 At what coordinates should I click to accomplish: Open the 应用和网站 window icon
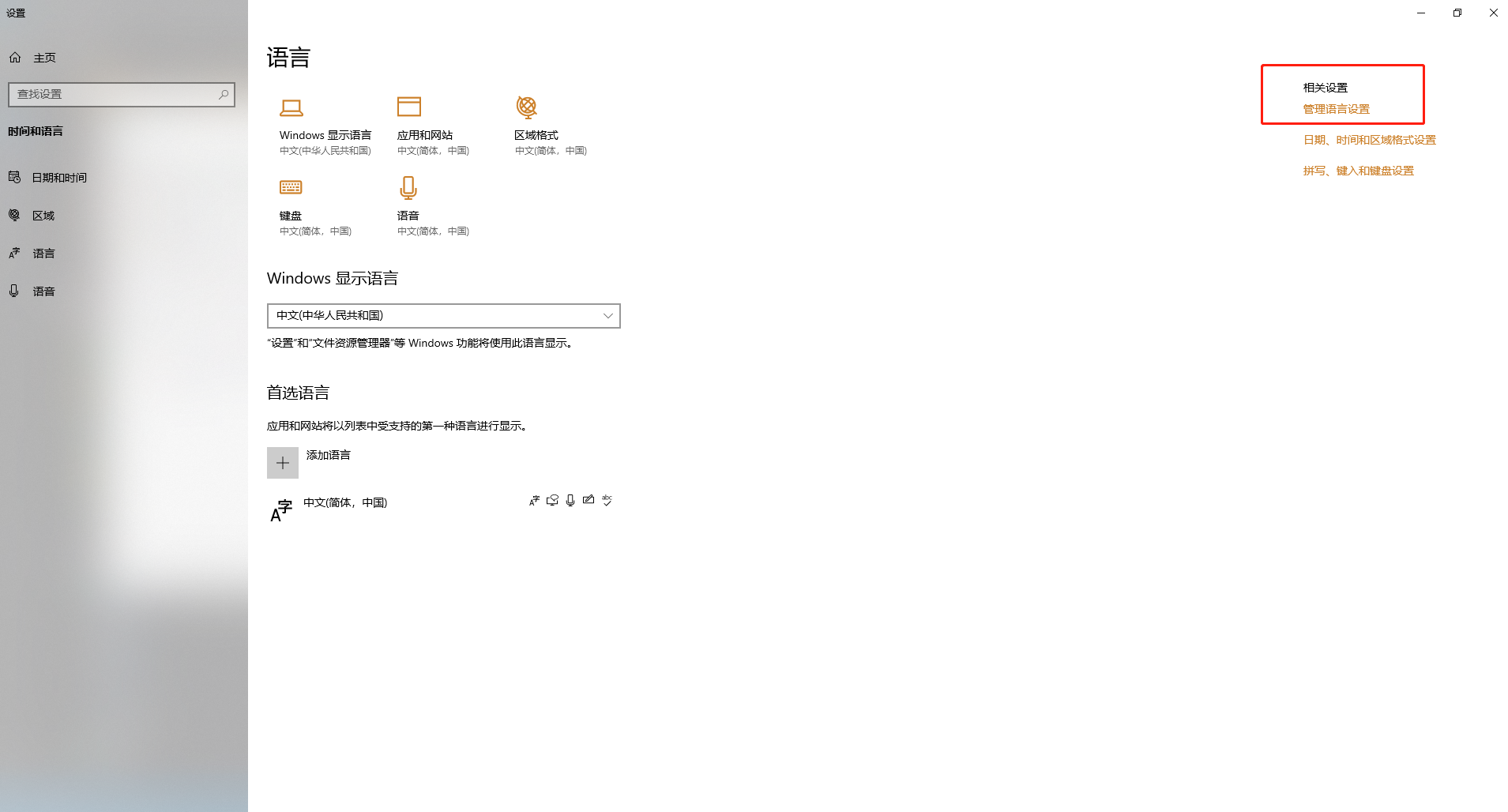408,107
